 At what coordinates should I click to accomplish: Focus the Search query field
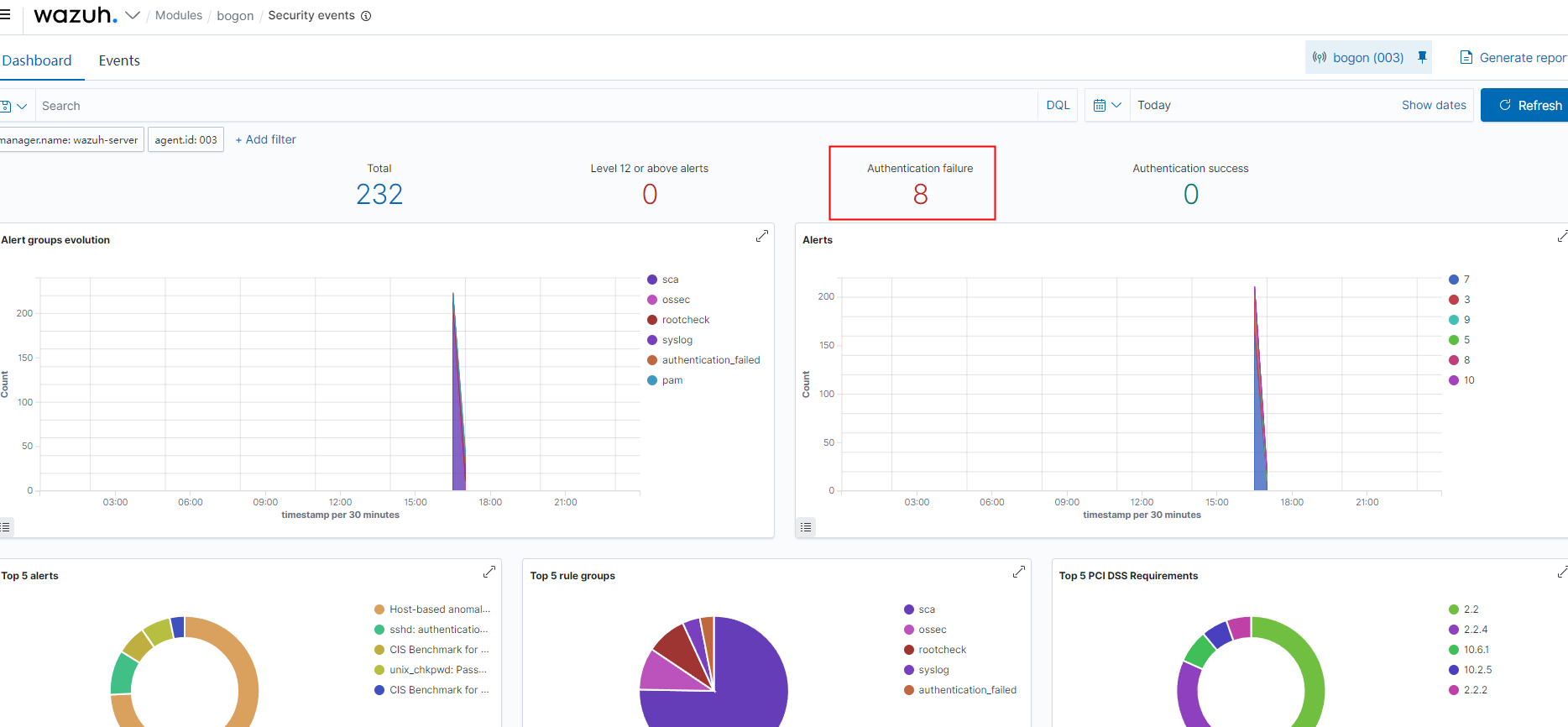point(537,106)
